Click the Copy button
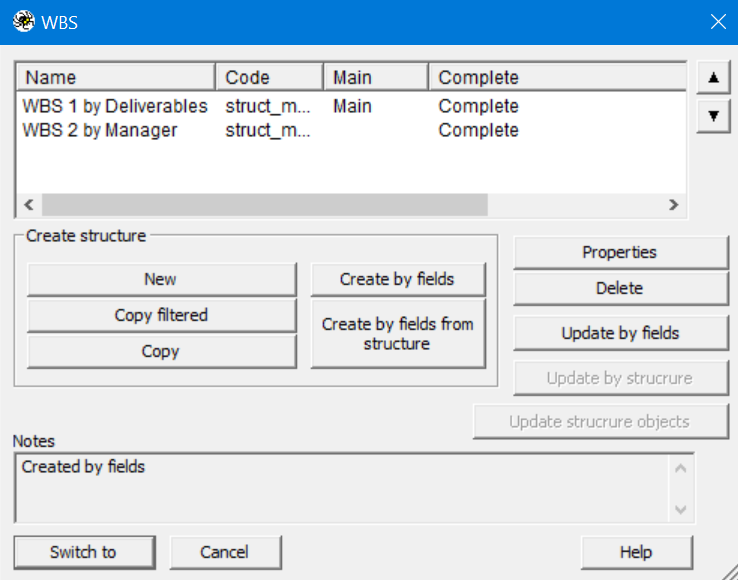The height and width of the screenshot is (580, 738). (x=161, y=351)
